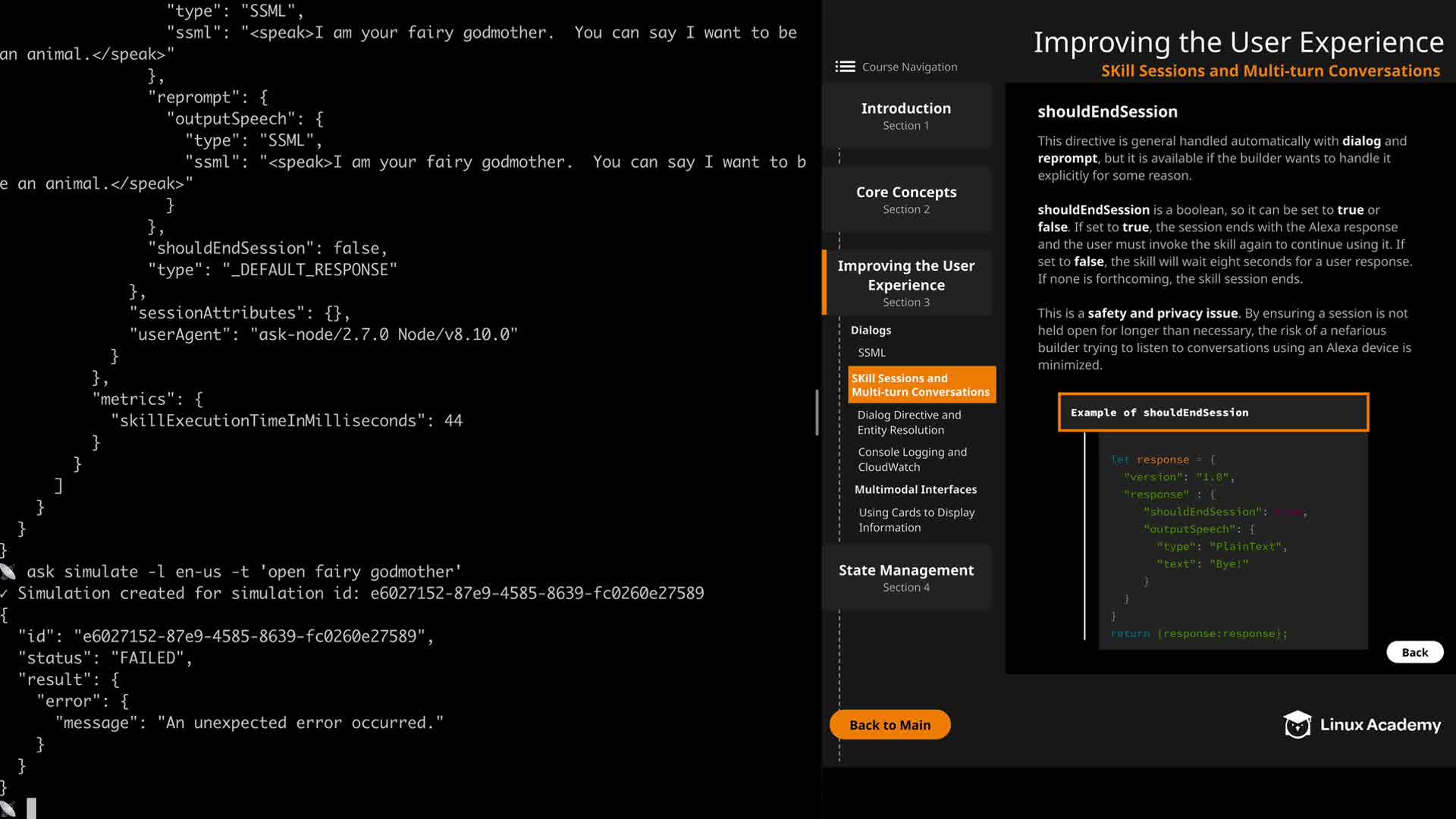The height and width of the screenshot is (819, 1456).
Task: Expand the Core Concepts section
Action: [905, 199]
